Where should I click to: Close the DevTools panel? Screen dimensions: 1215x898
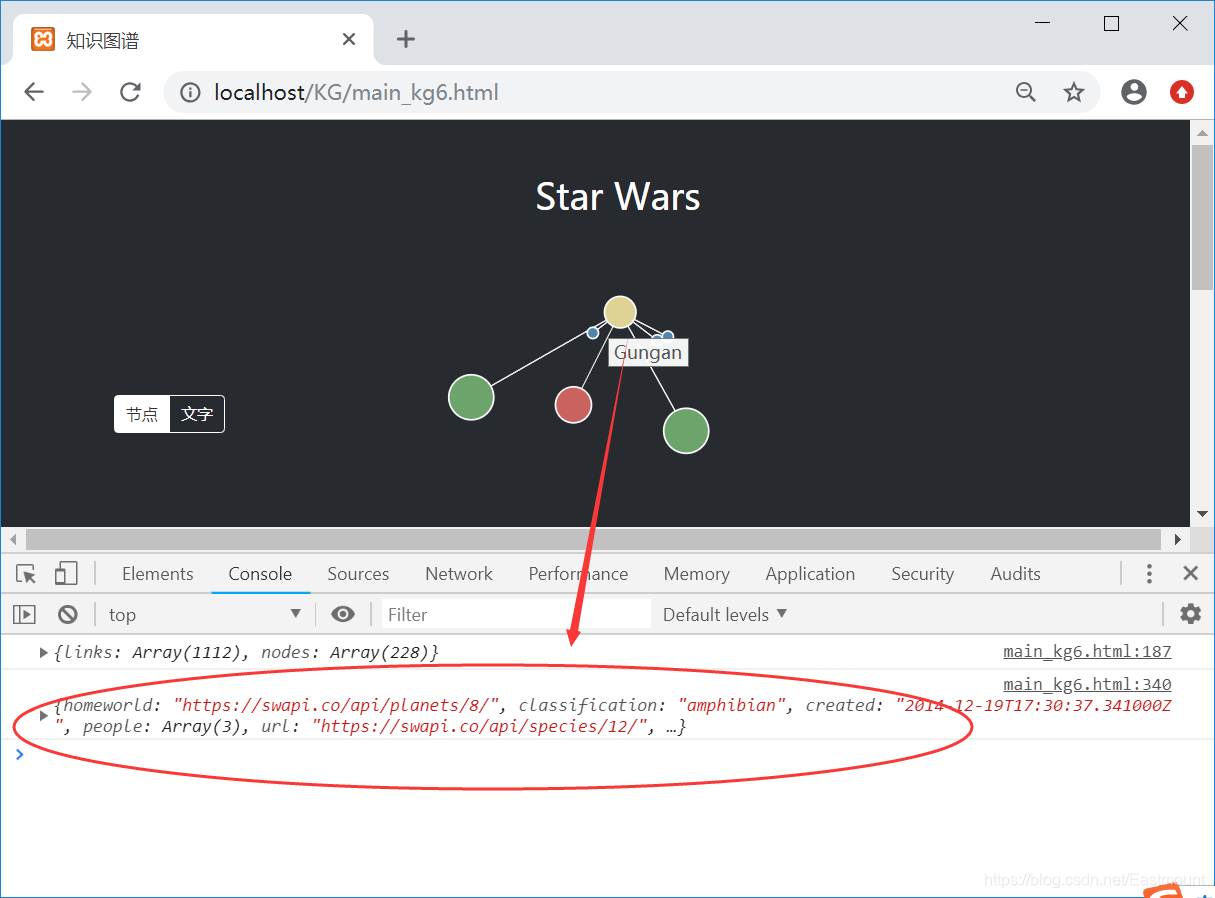[1190, 574]
